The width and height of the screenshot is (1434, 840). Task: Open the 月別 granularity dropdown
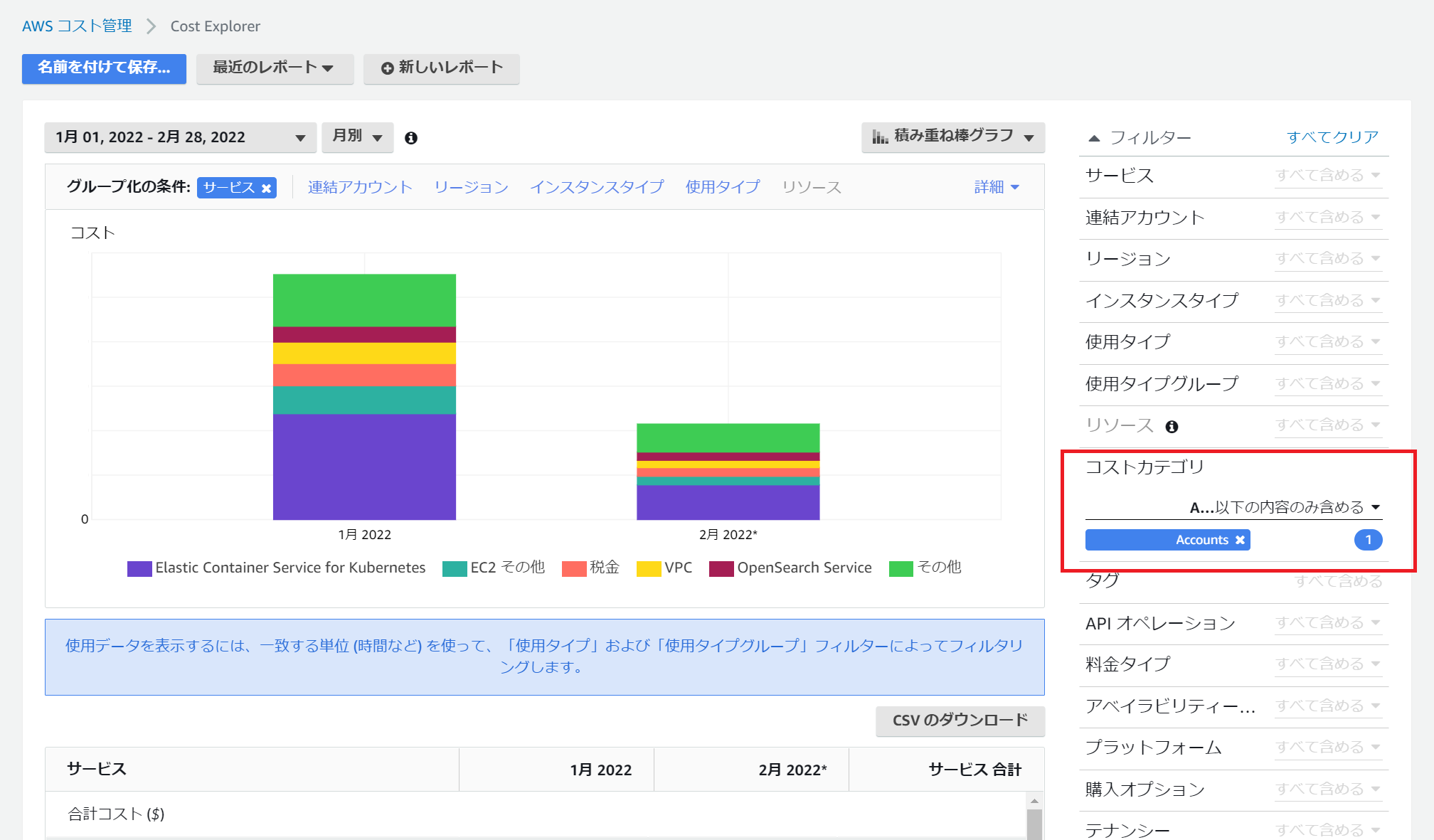click(357, 137)
